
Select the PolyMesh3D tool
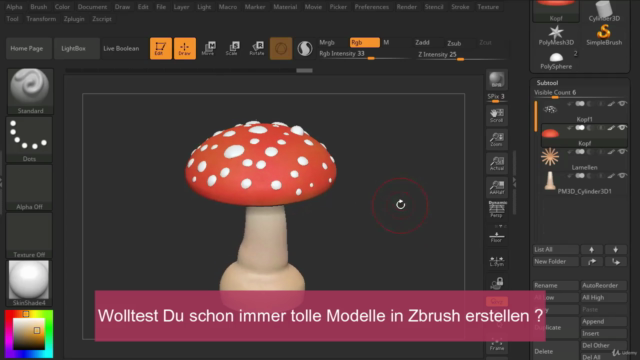556,35
